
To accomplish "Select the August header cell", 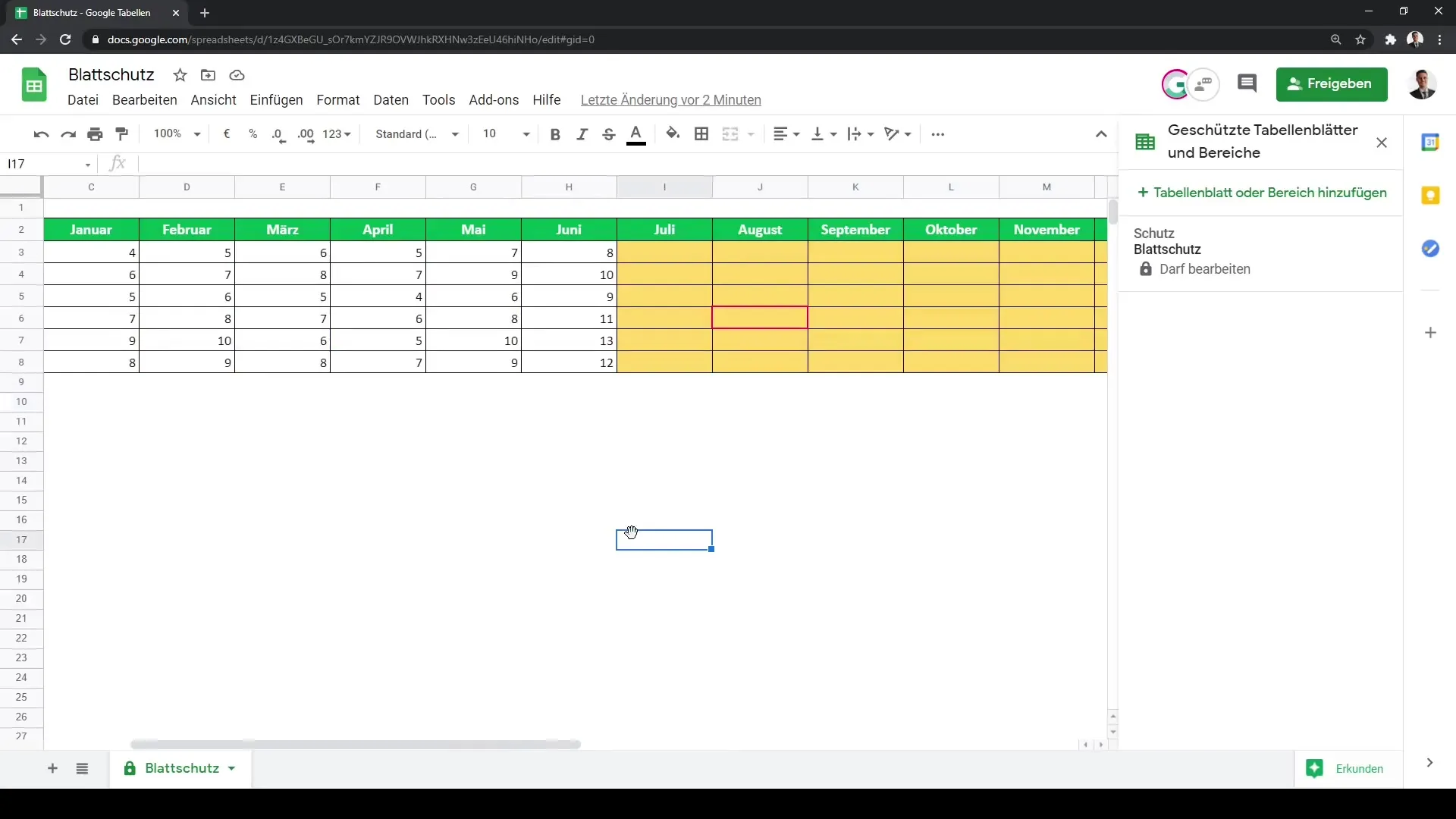I will pyautogui.click(x=760, y=230).
